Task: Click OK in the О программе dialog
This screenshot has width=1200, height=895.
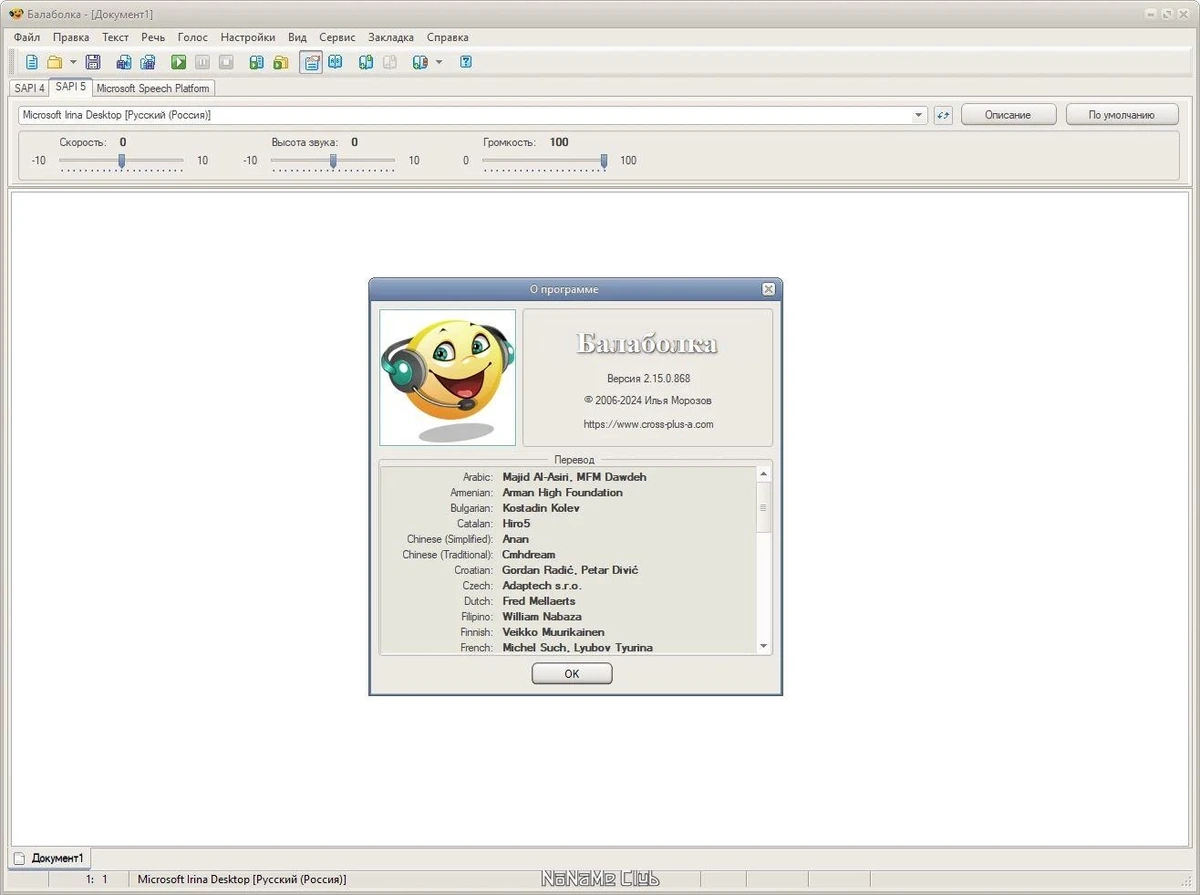Action: point(572,674)
